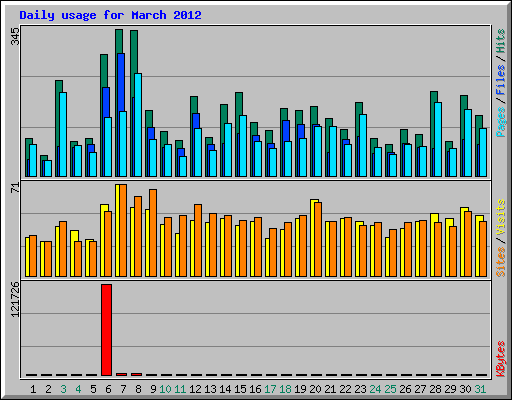This screenshot has height=400, width=512.
Task: Click day label 20 on the x-axis
Action: 315,389
